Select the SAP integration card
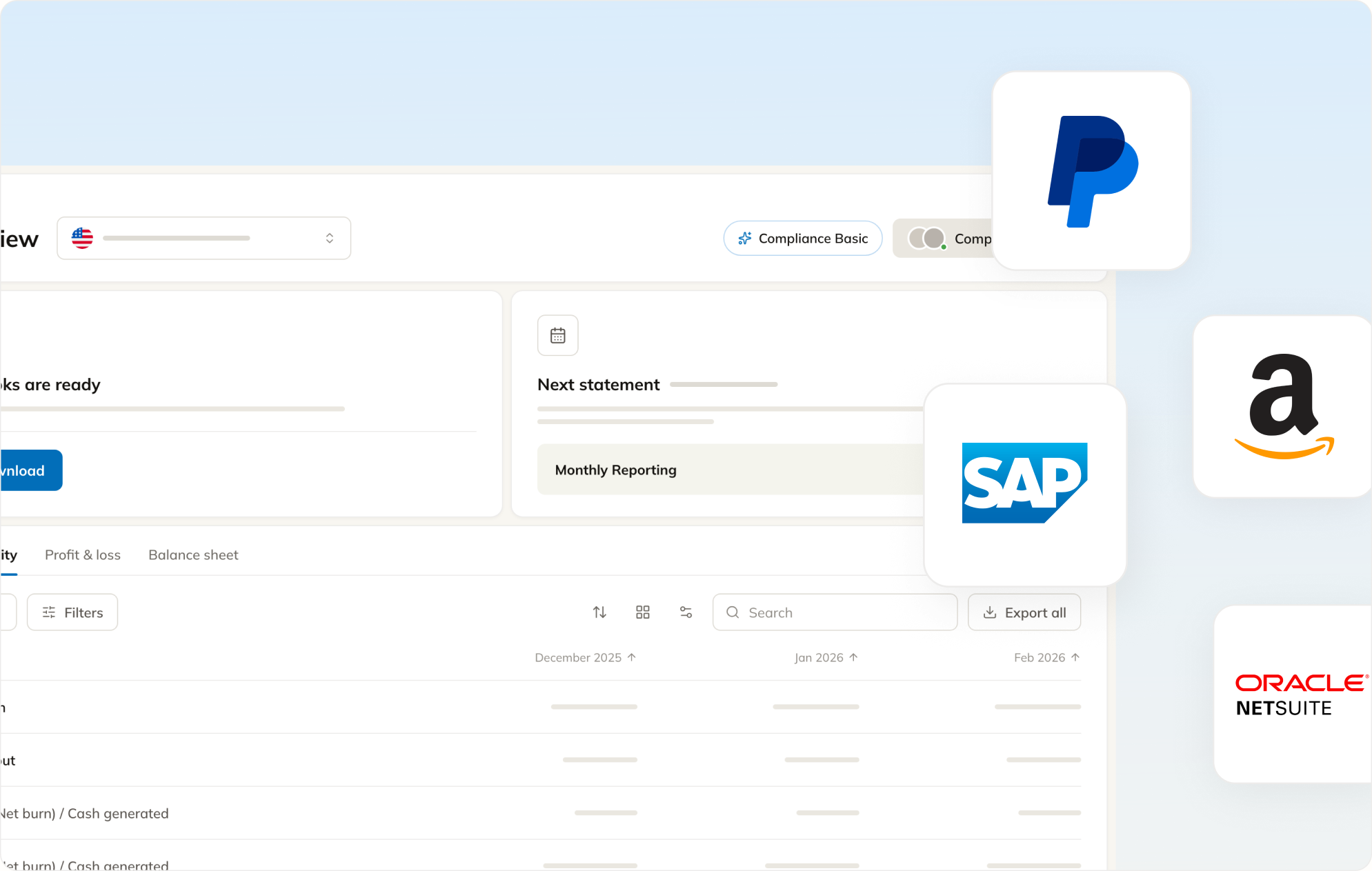 (1025, 485)
